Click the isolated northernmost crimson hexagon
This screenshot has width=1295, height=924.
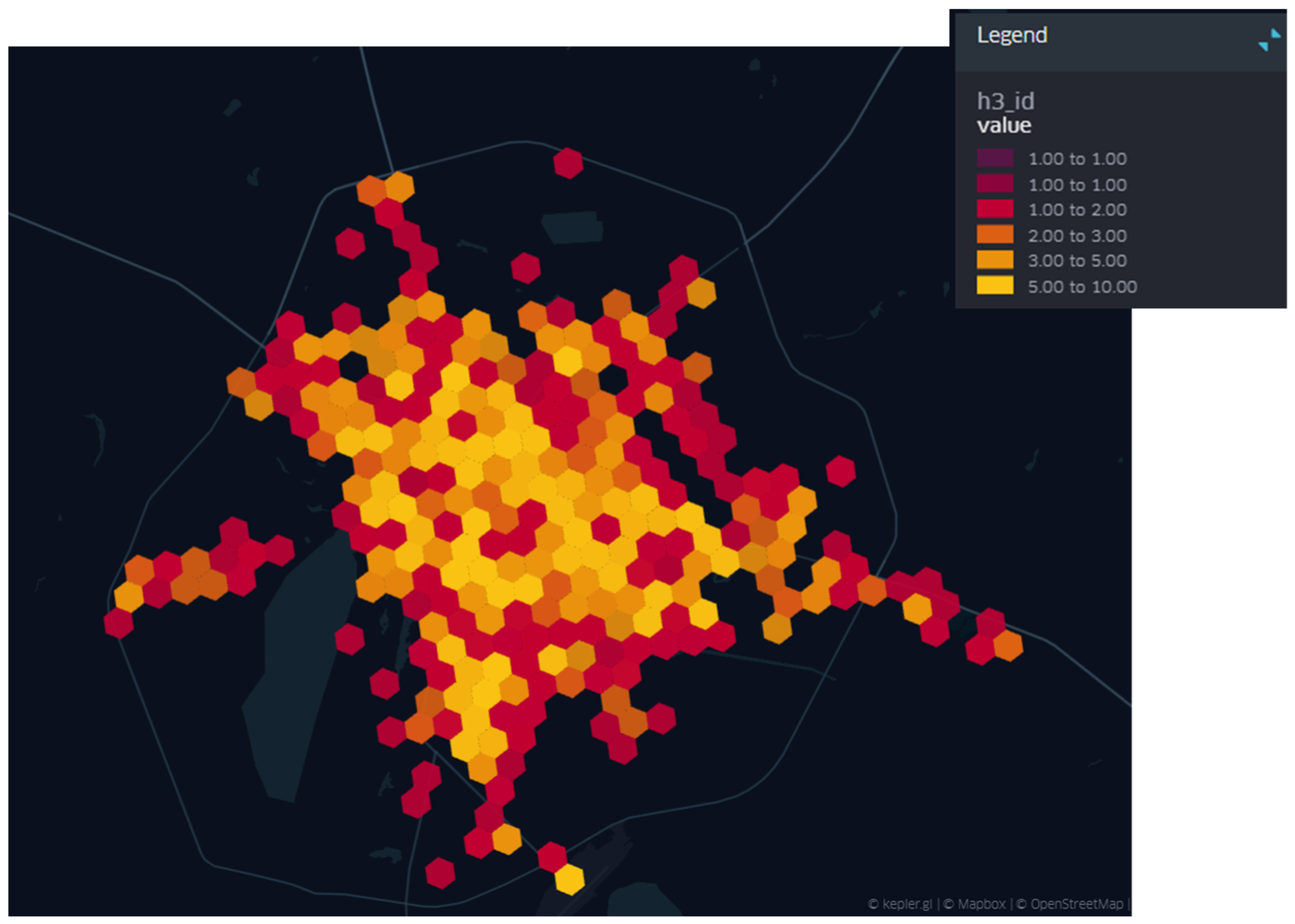[568, 164]
